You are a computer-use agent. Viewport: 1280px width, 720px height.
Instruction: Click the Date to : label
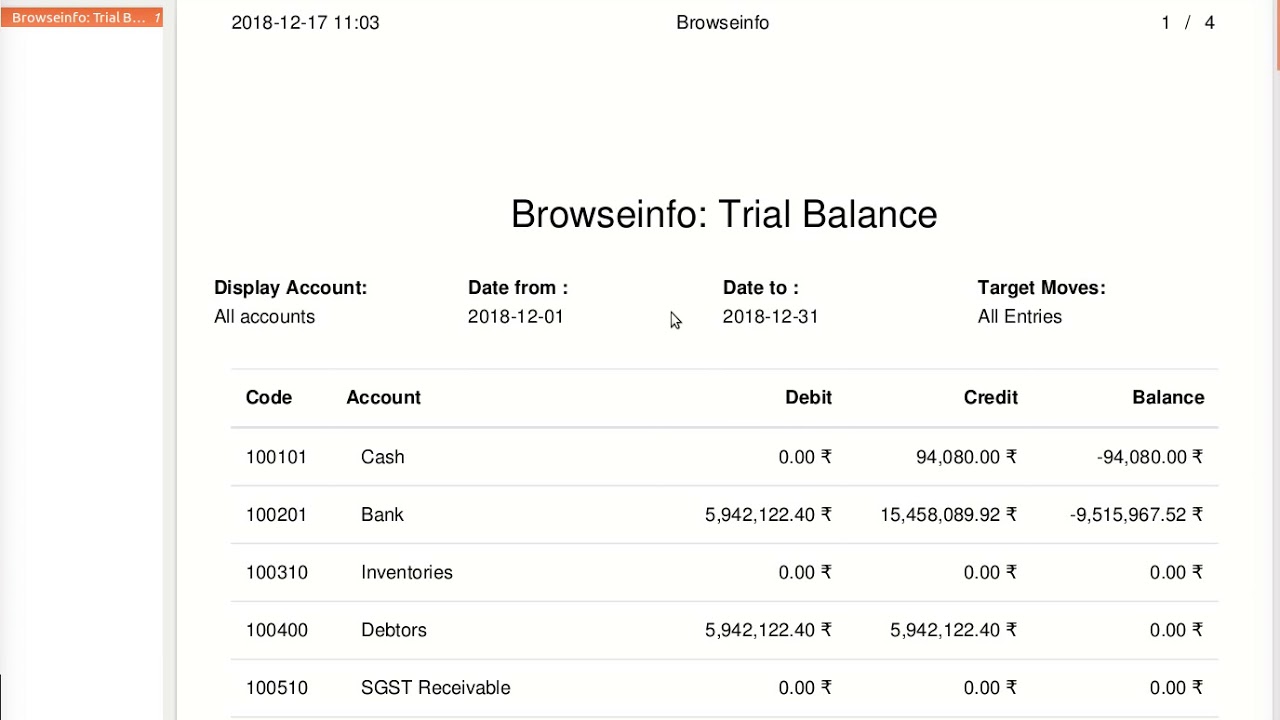click(761, 287)
